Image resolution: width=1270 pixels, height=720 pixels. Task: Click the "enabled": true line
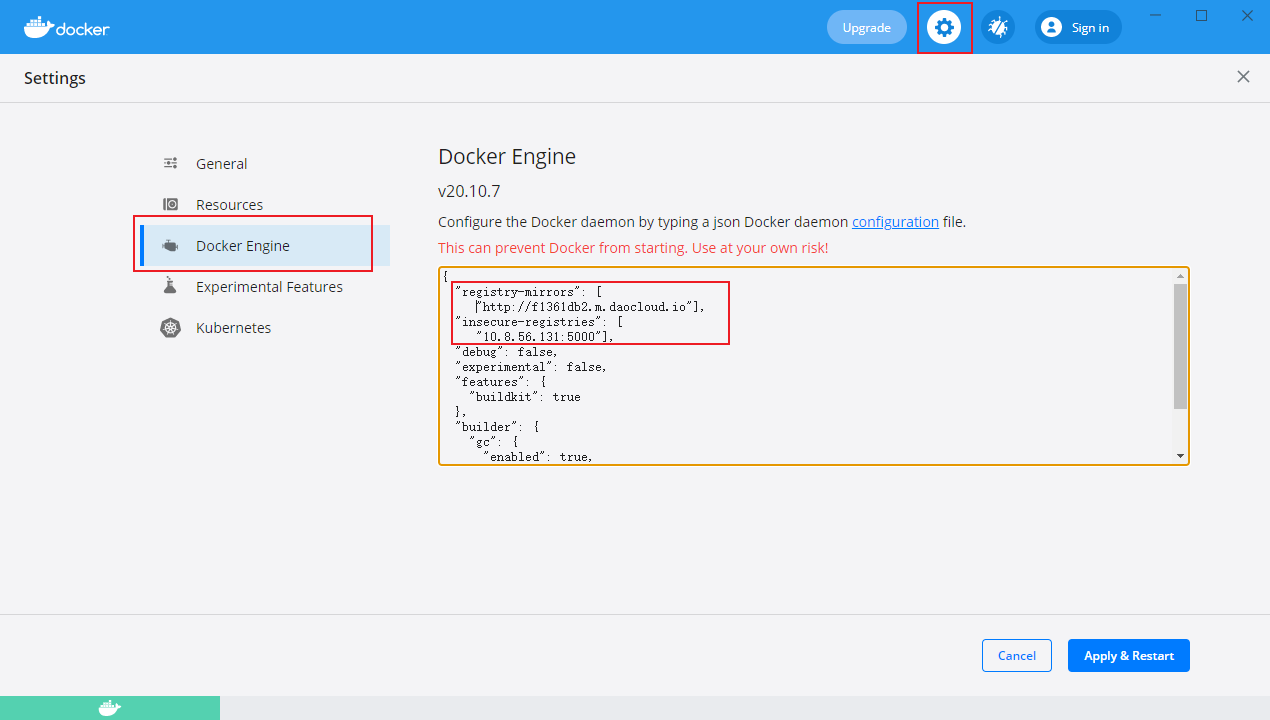tap(537, 457)
